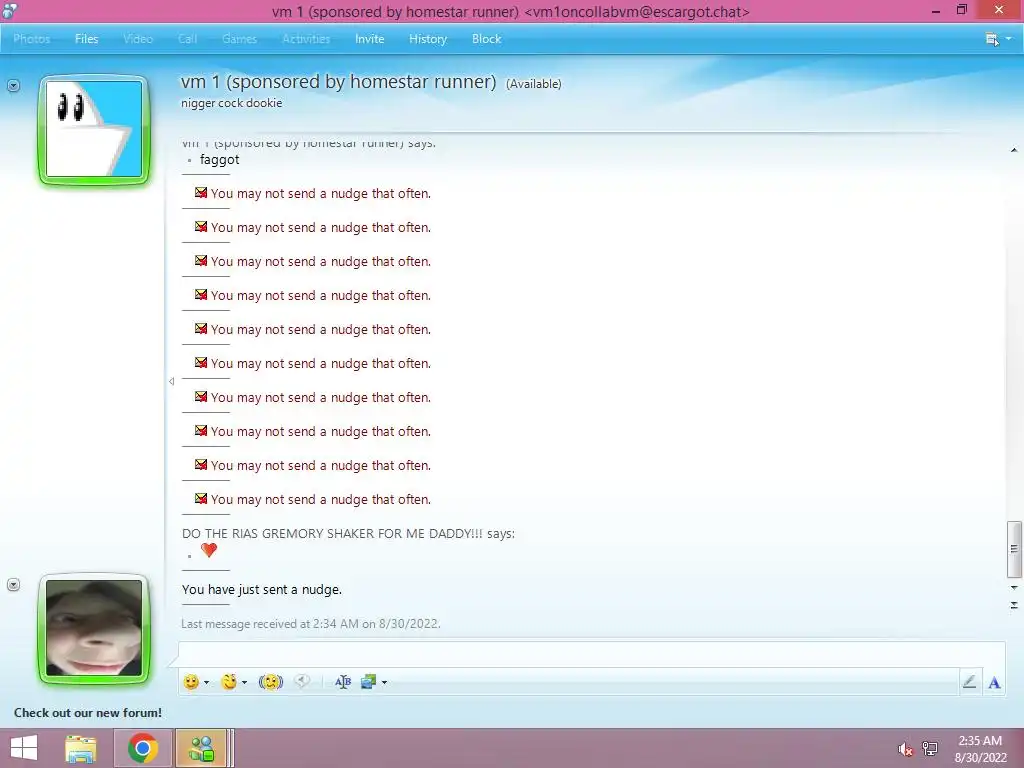Expand the background dropdown arrow
Image resolution: width=1024 pixels, height=768 pixels.
[385, 682]
